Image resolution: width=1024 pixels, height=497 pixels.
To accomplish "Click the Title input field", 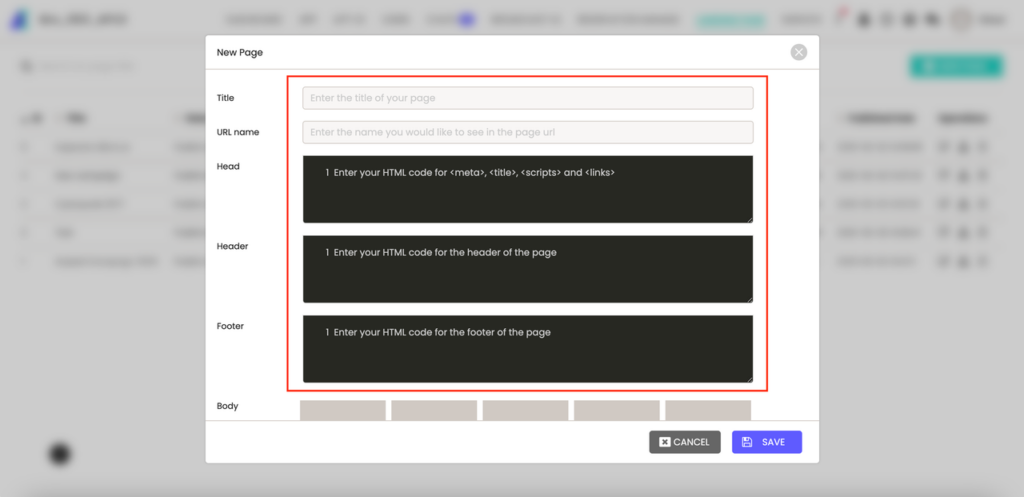I will point(527,98).
